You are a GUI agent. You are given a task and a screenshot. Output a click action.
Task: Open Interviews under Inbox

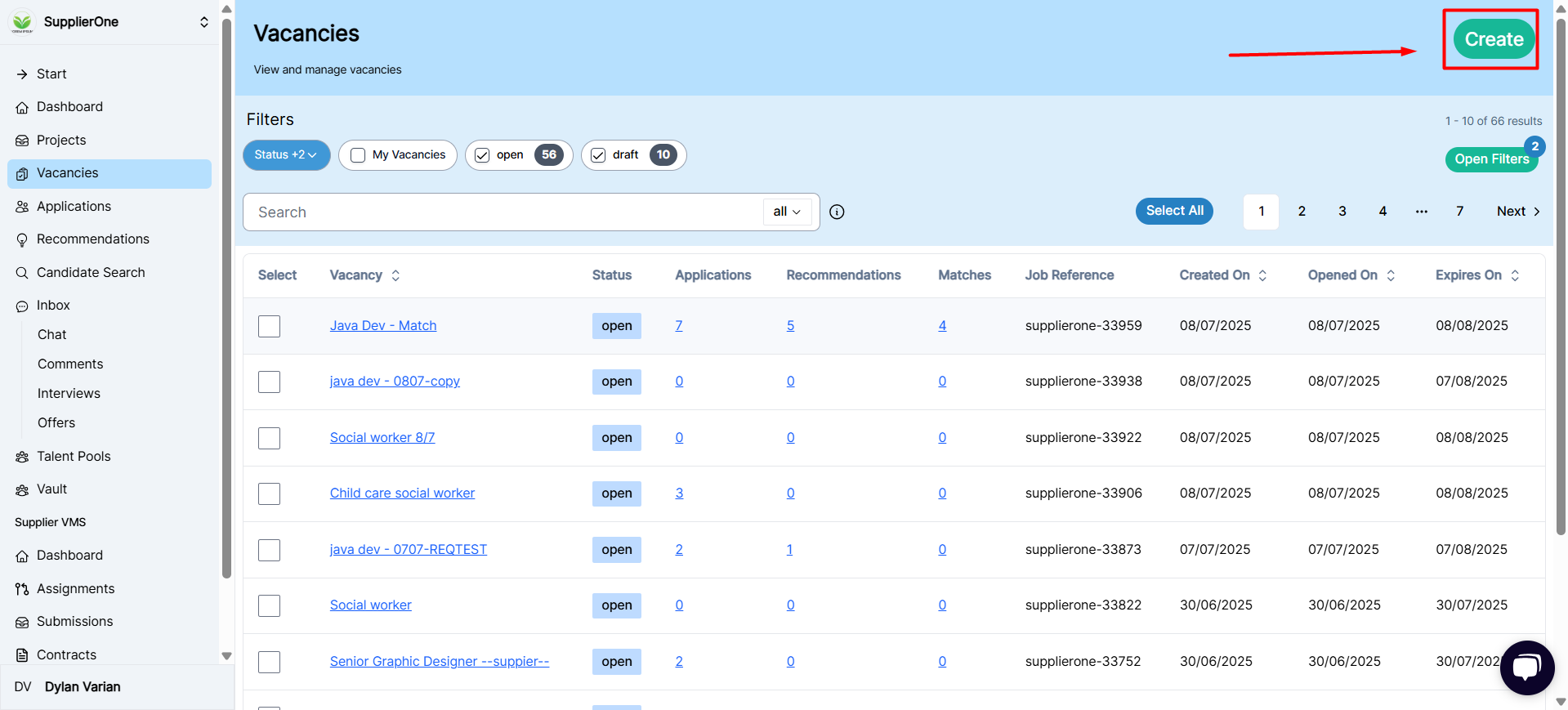click(69, 393)
